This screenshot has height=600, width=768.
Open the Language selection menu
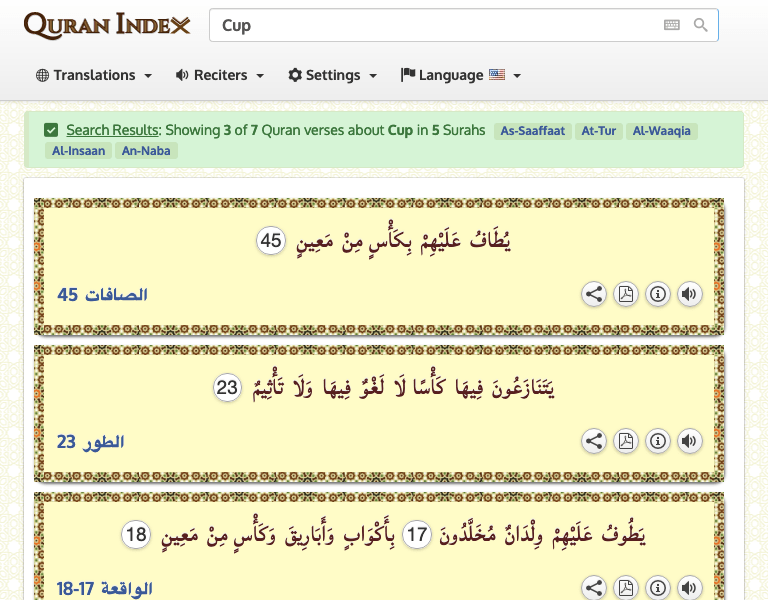coord(461,75)
